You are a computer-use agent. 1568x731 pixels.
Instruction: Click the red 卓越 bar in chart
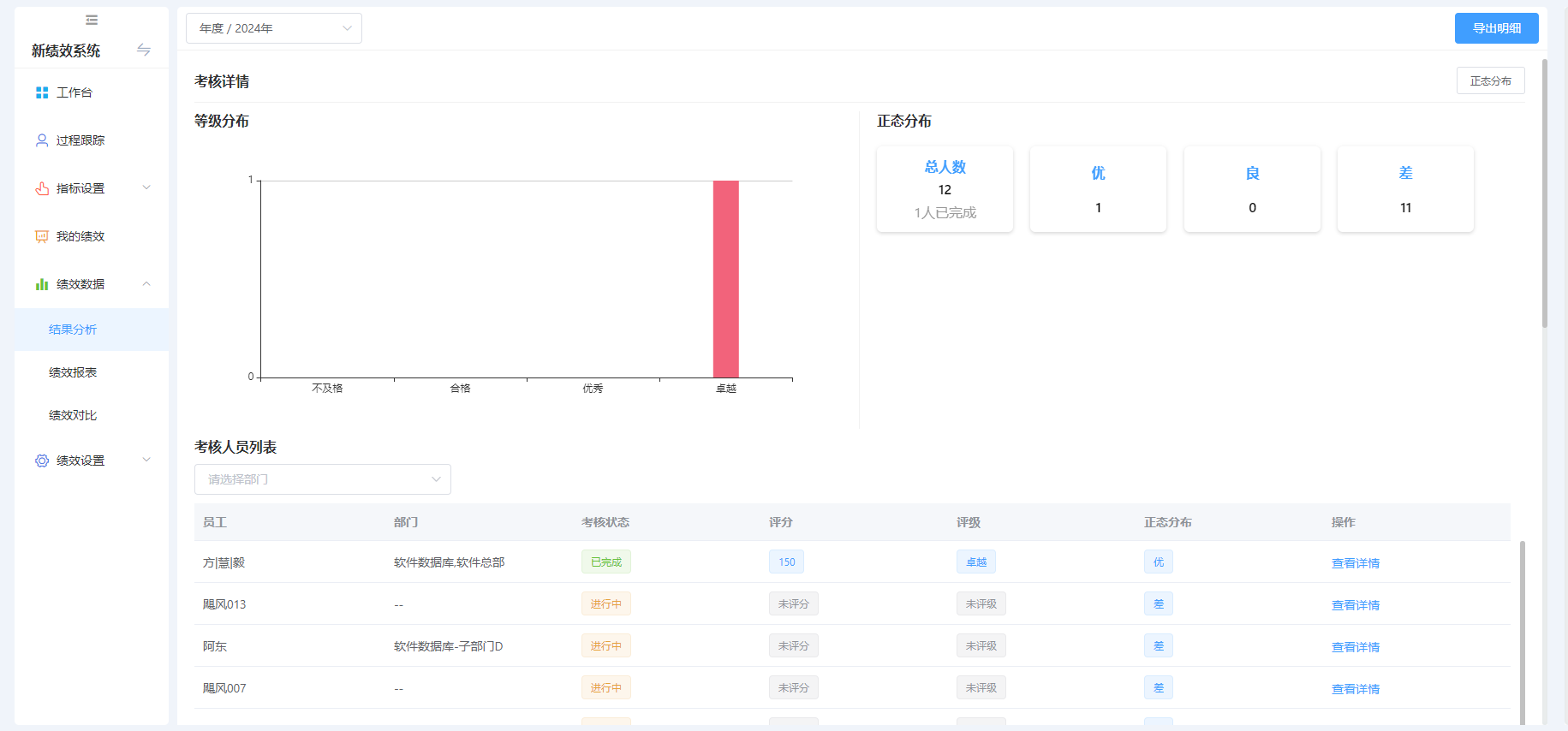tap(725, 279)
